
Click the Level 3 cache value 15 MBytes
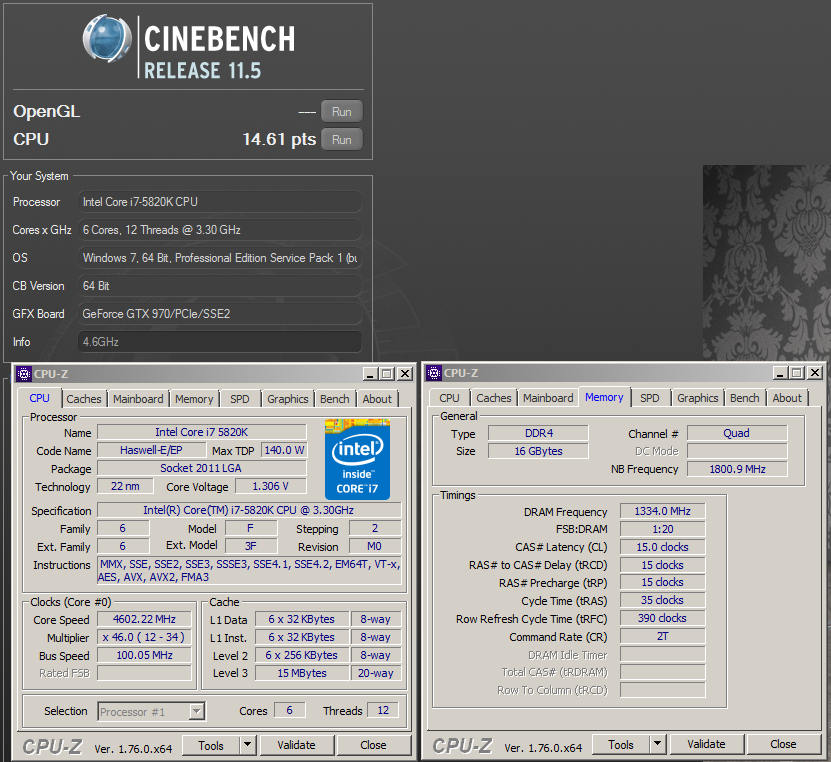coord(302,674)
